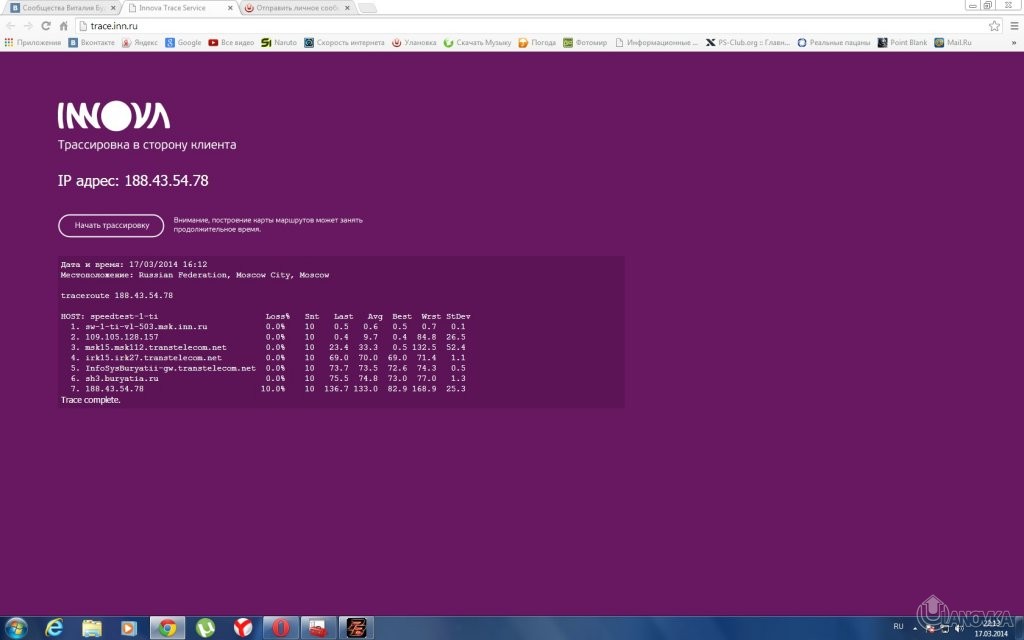
Task: Open the Скачать Музыку bookmark
Action: [x=477, y=42]
